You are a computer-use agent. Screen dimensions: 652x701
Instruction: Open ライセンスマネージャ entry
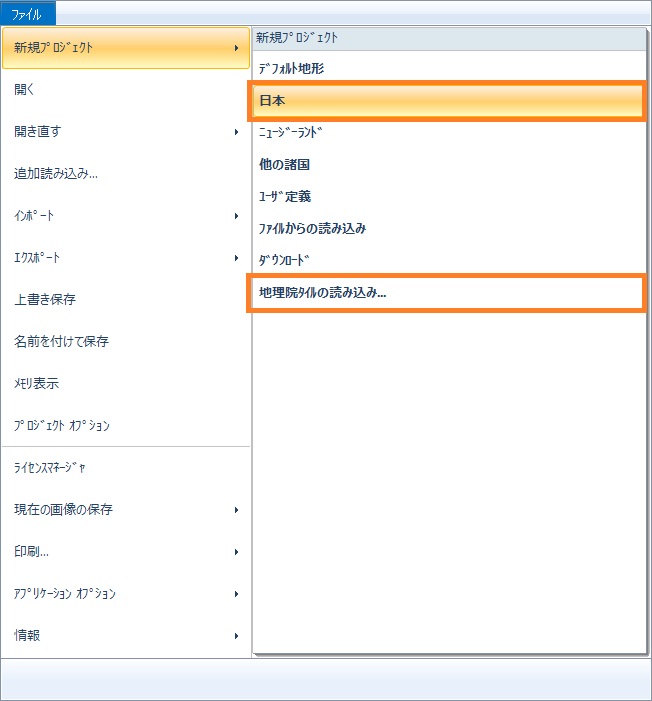point(126,468)
